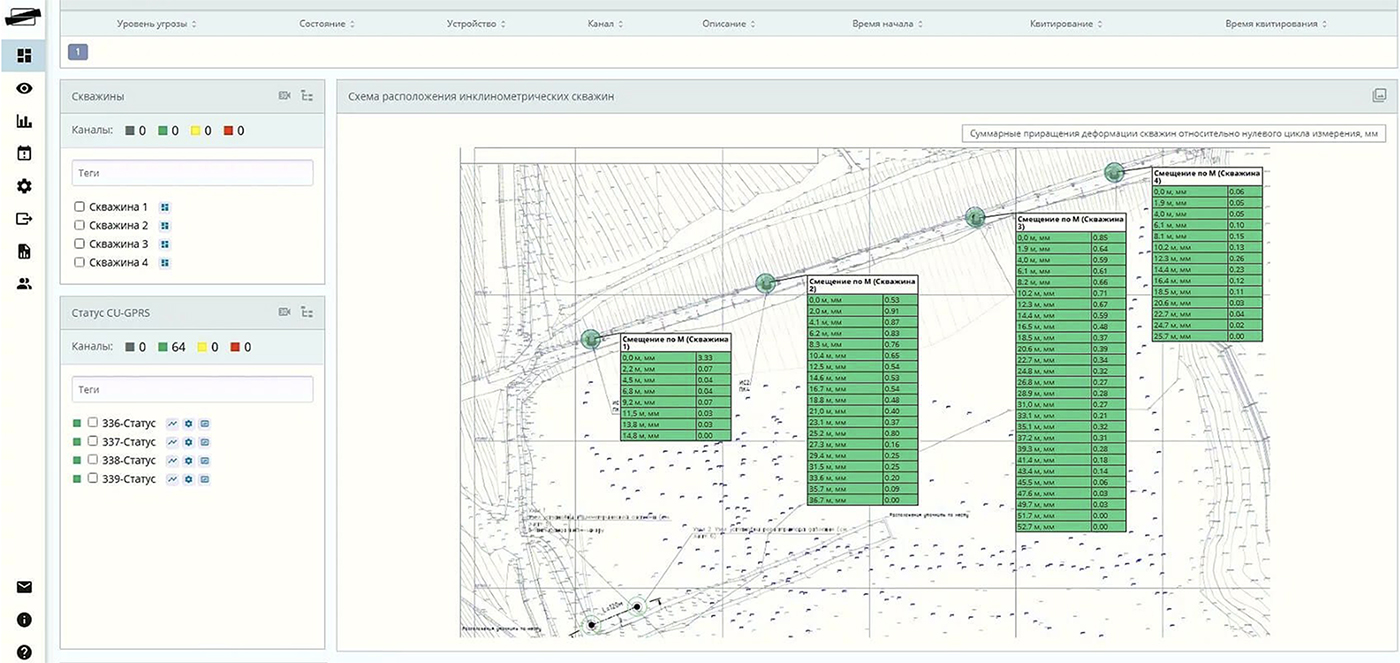Click the well marker for Скважина 2 on map
The height and width of the screenshot is (663, 1400).
click(x=766, y=283)
